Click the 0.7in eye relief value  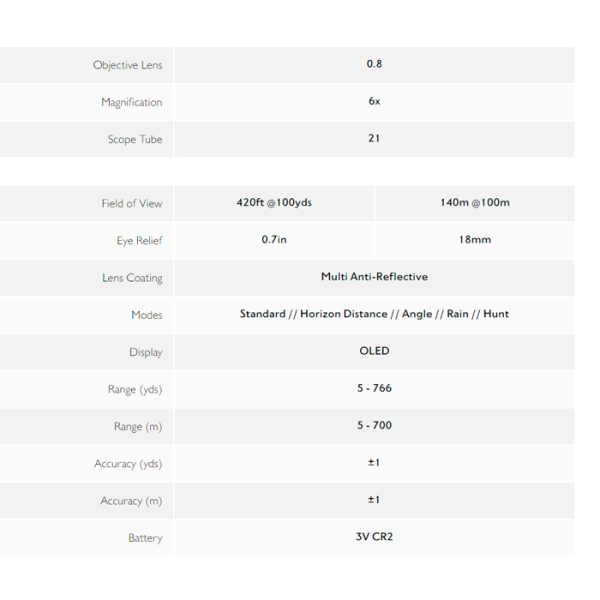[x=274, y=240]
